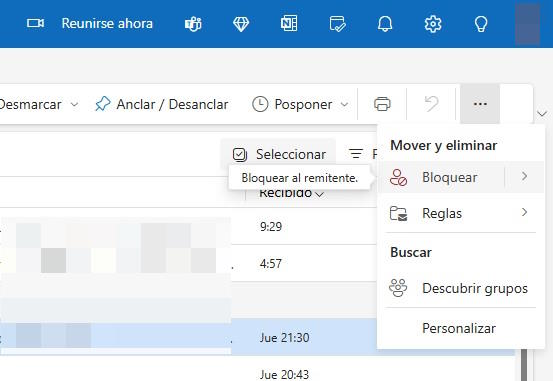553x381 pixels.
Task: Open the email received at 4:57
Action: click(x=188, y=264)
